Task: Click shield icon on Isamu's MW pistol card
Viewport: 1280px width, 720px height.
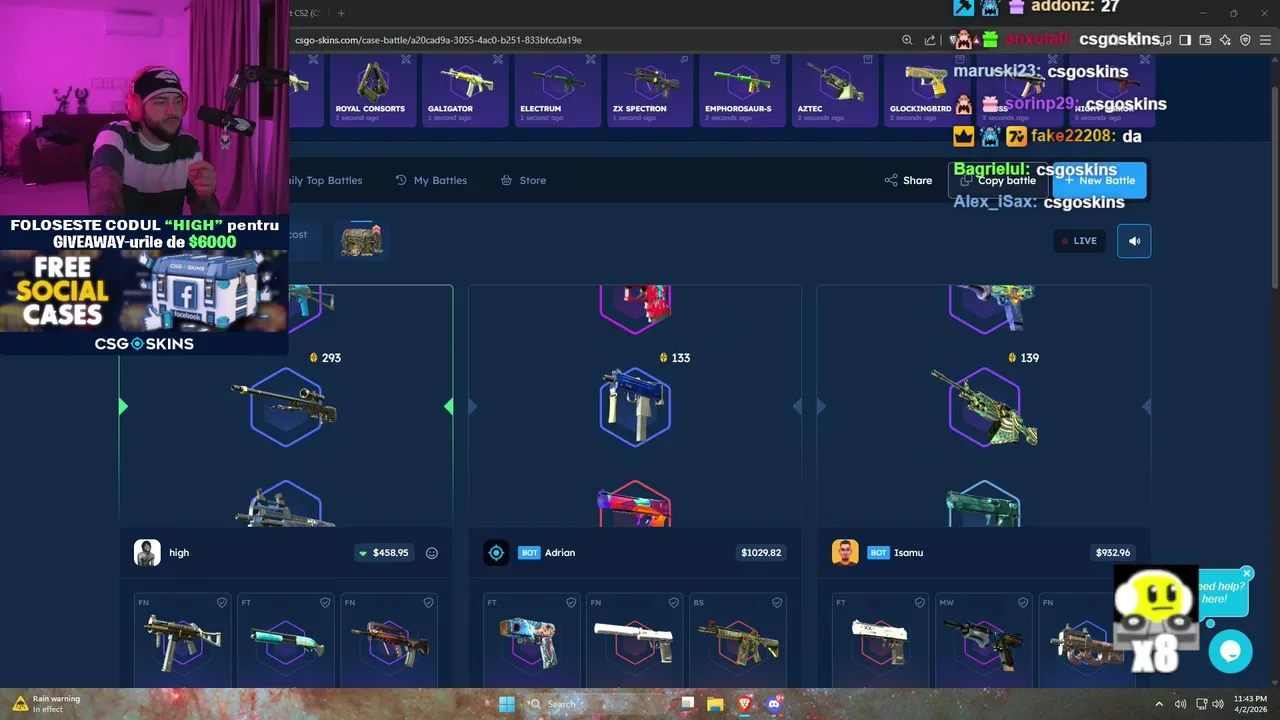Action: [1022, 603]
